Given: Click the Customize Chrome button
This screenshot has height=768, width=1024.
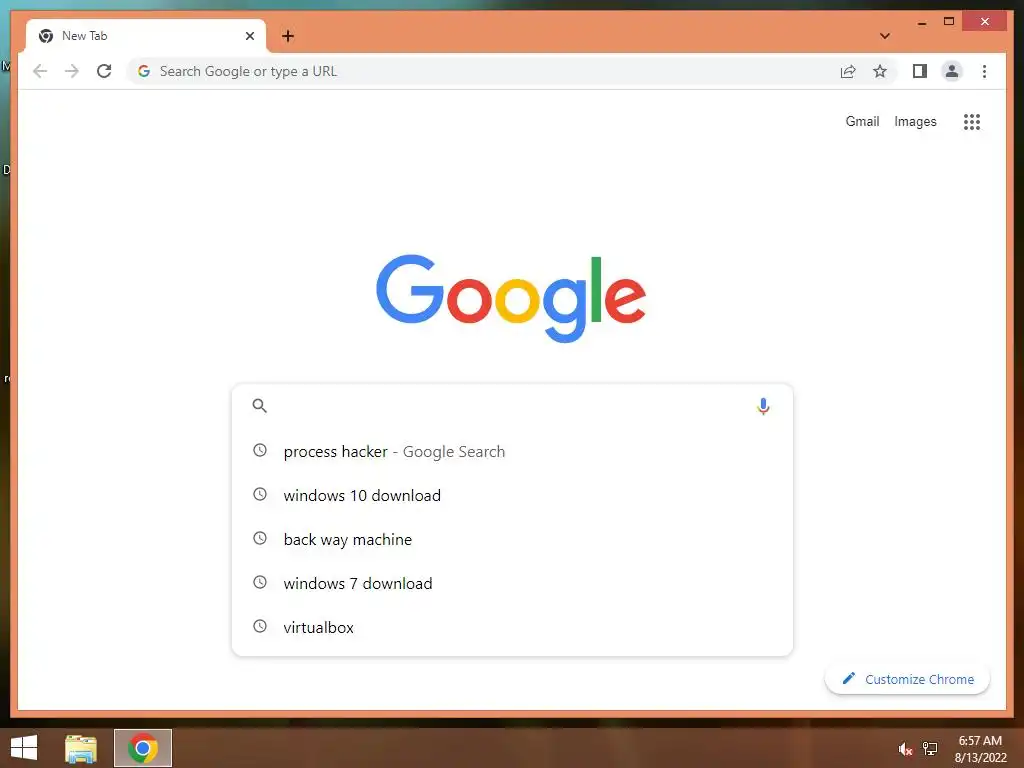Looking at the screenshot, I should tap(907, 679).
